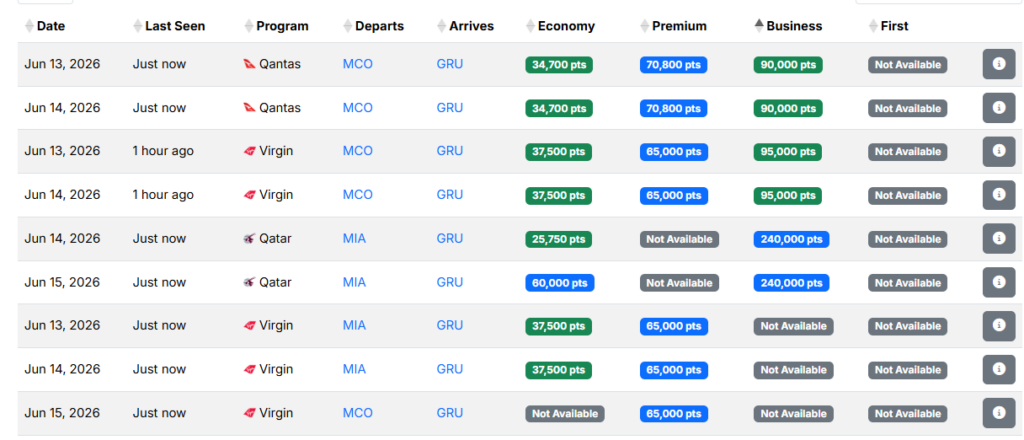Open info button for first Qantas Jun 13 row
1024x440 pixels.
click(x=998, y=64)
